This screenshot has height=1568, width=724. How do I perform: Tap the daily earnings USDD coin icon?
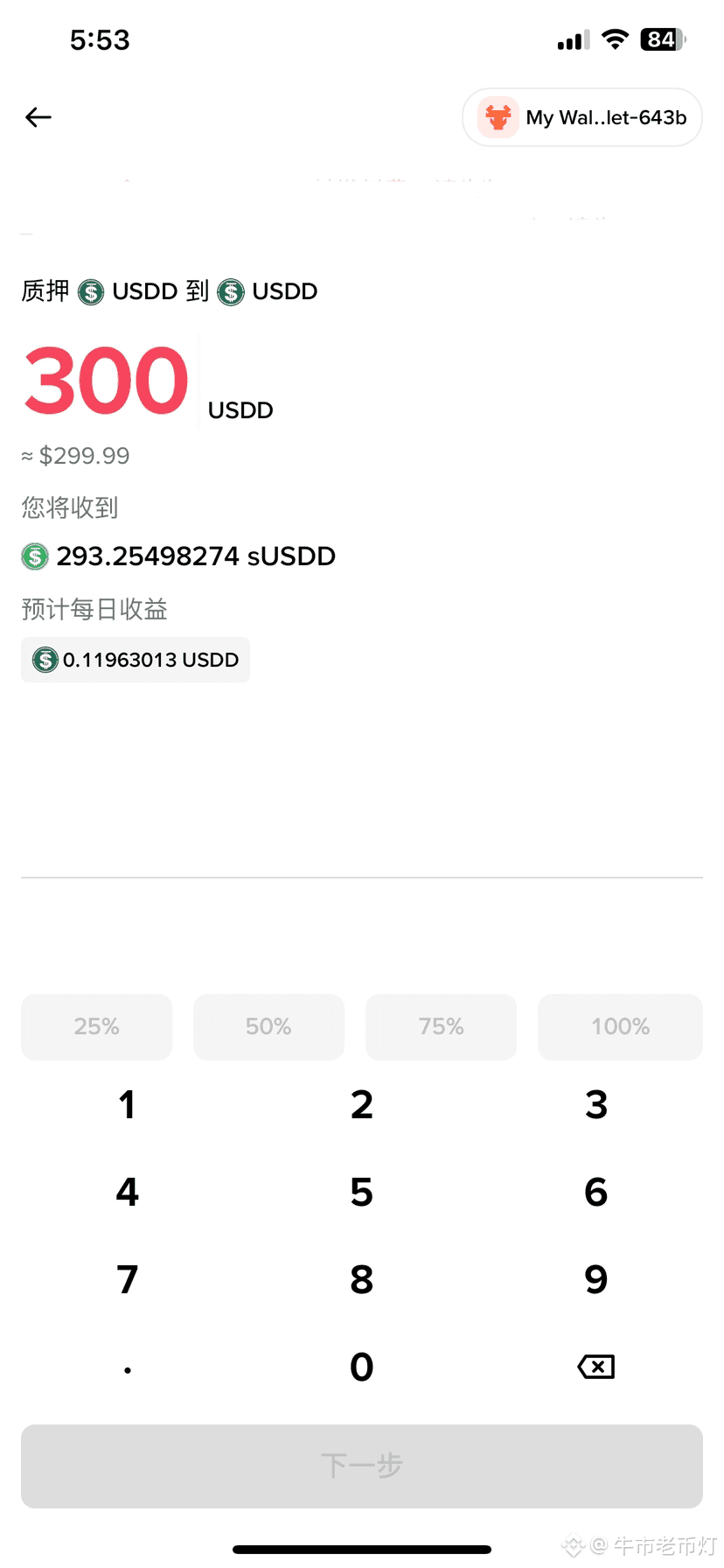coord(45,660)
